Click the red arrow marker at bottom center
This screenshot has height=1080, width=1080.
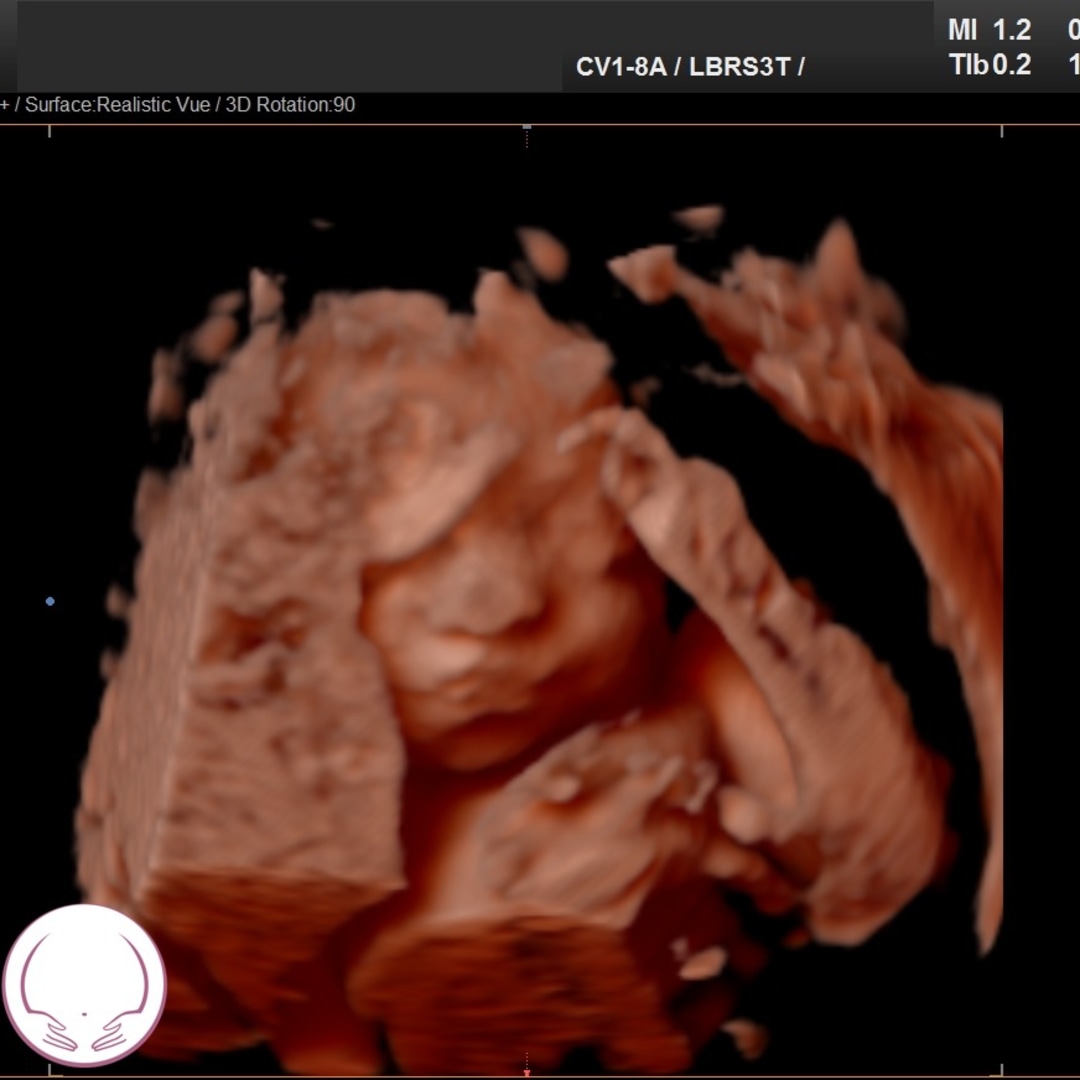[x=527, y=1072]
